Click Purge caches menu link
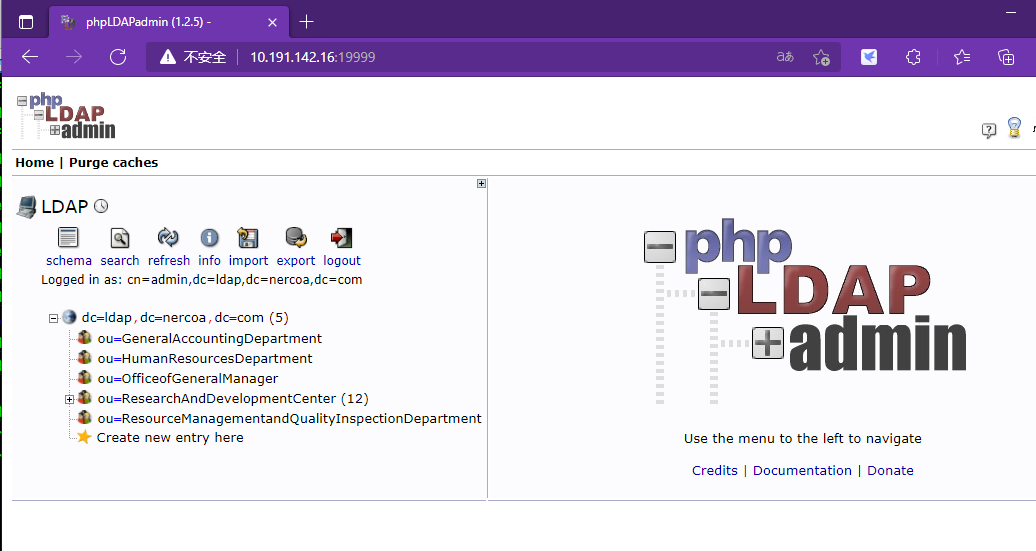Image resolution: width=1036 pixels, height=551 pixels. tap(114, 163)
